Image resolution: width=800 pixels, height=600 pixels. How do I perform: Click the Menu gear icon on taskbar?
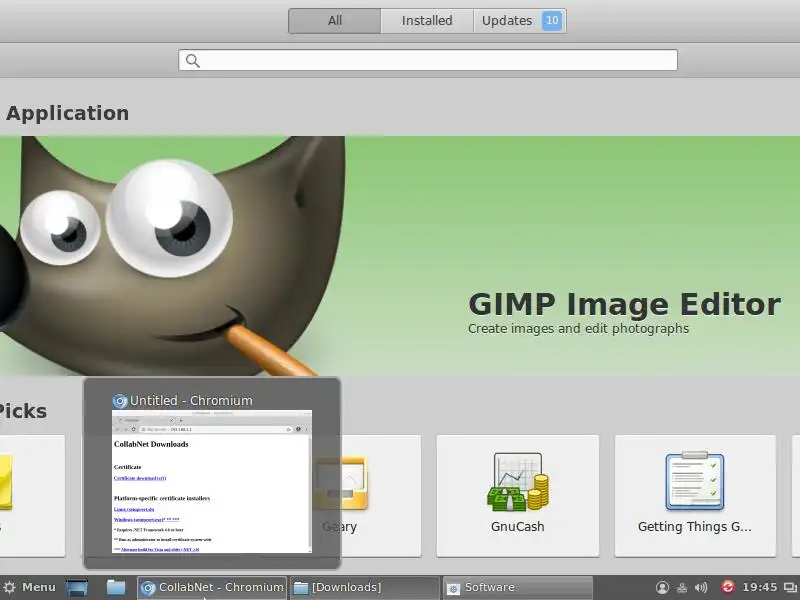[x=9, y=588]
